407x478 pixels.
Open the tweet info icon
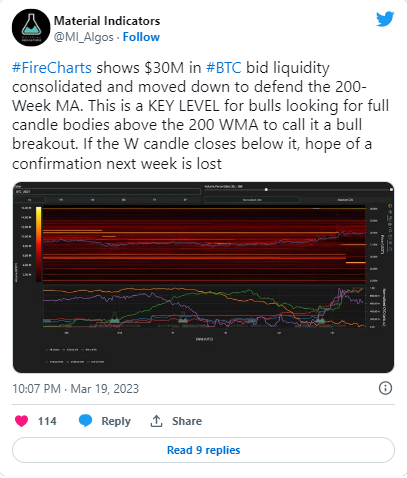click(x=385, y=388)
